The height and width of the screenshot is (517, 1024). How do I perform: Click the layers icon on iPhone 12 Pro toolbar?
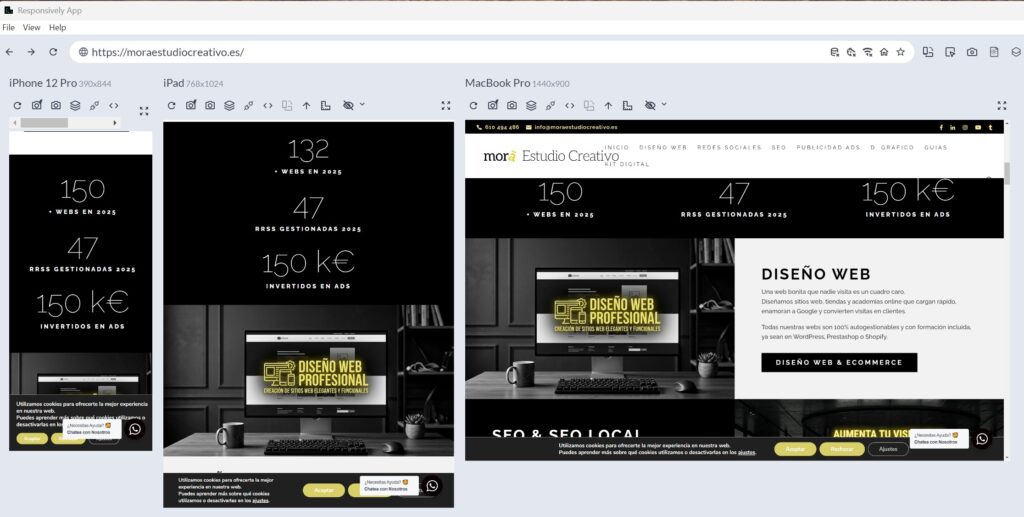75,105
